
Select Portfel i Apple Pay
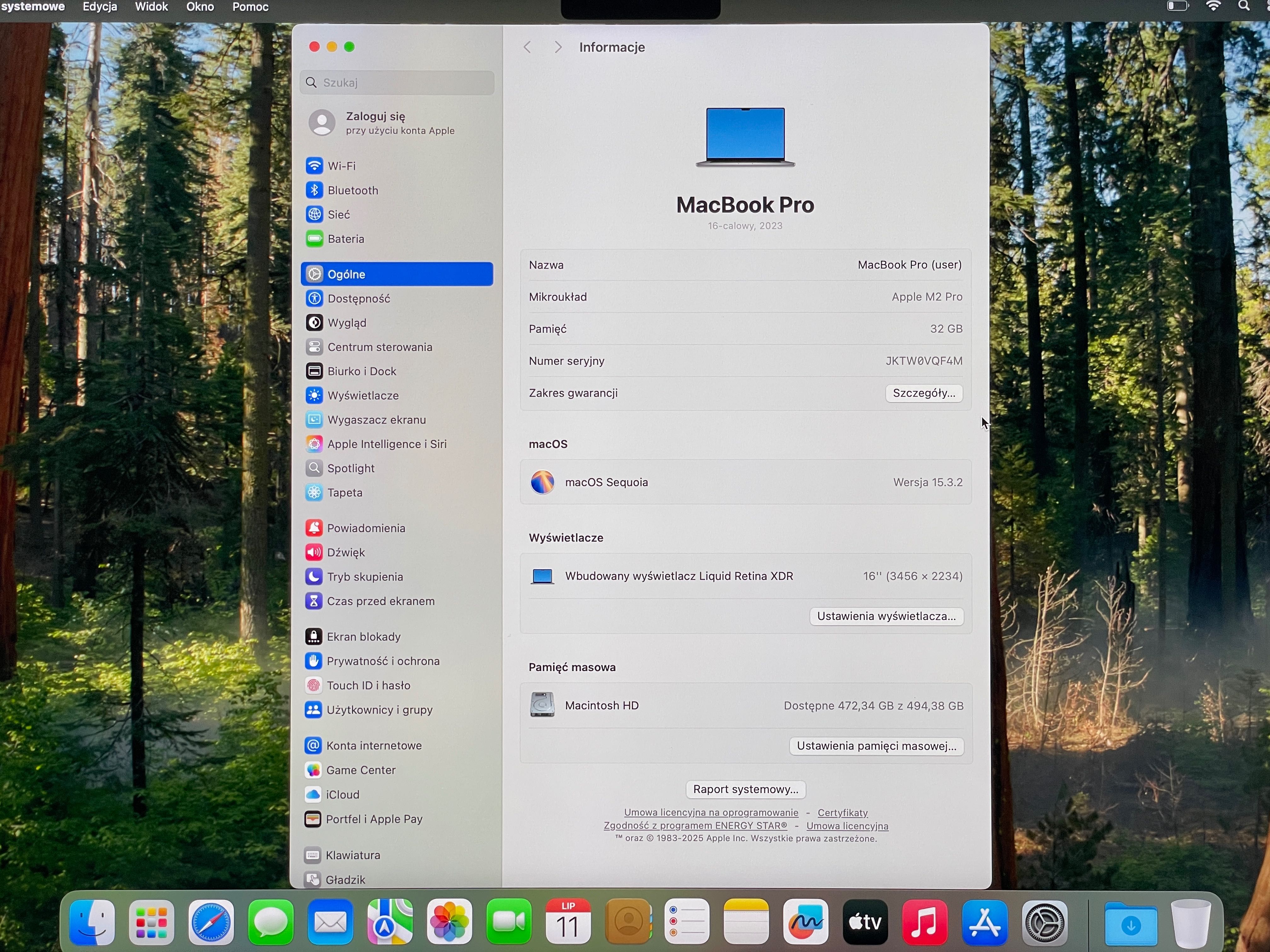tap(397, 819)
